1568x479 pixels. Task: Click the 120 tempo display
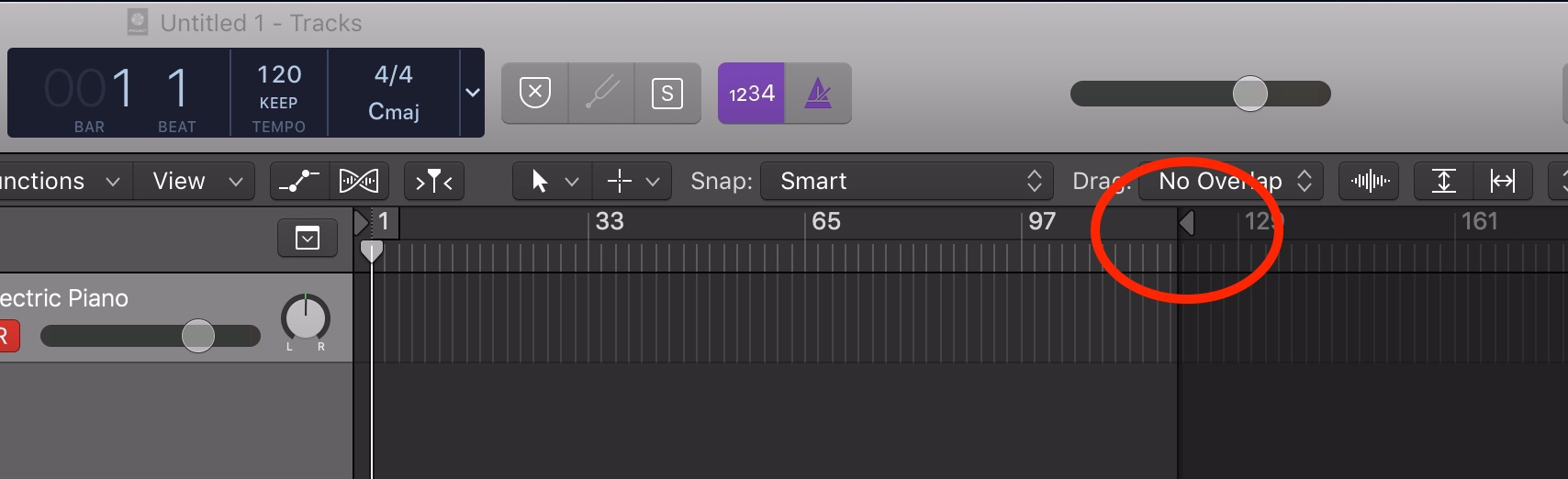279,74
